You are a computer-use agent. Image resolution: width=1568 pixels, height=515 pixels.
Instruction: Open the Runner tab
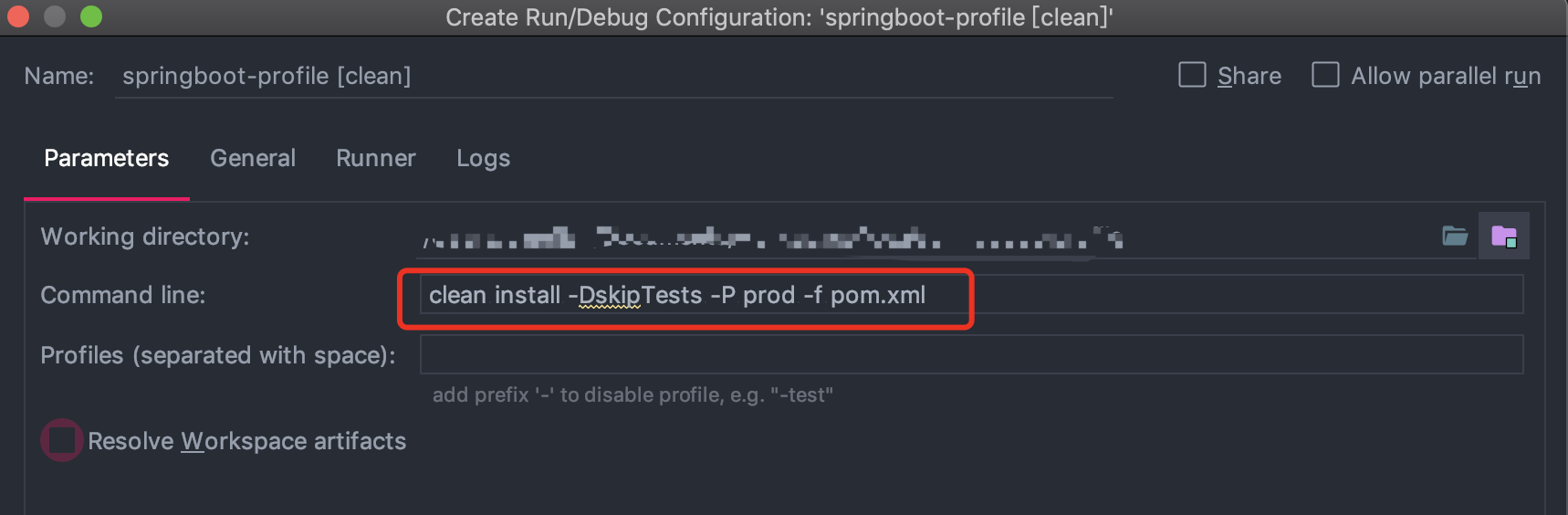(375, 159)
